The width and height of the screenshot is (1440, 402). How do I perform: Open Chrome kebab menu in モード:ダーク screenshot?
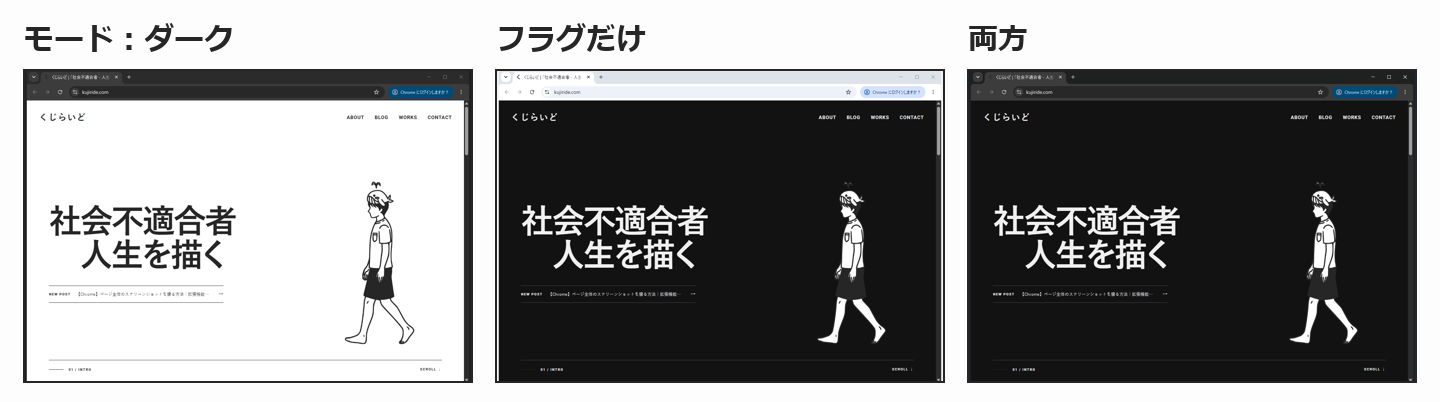coord(461,92)
